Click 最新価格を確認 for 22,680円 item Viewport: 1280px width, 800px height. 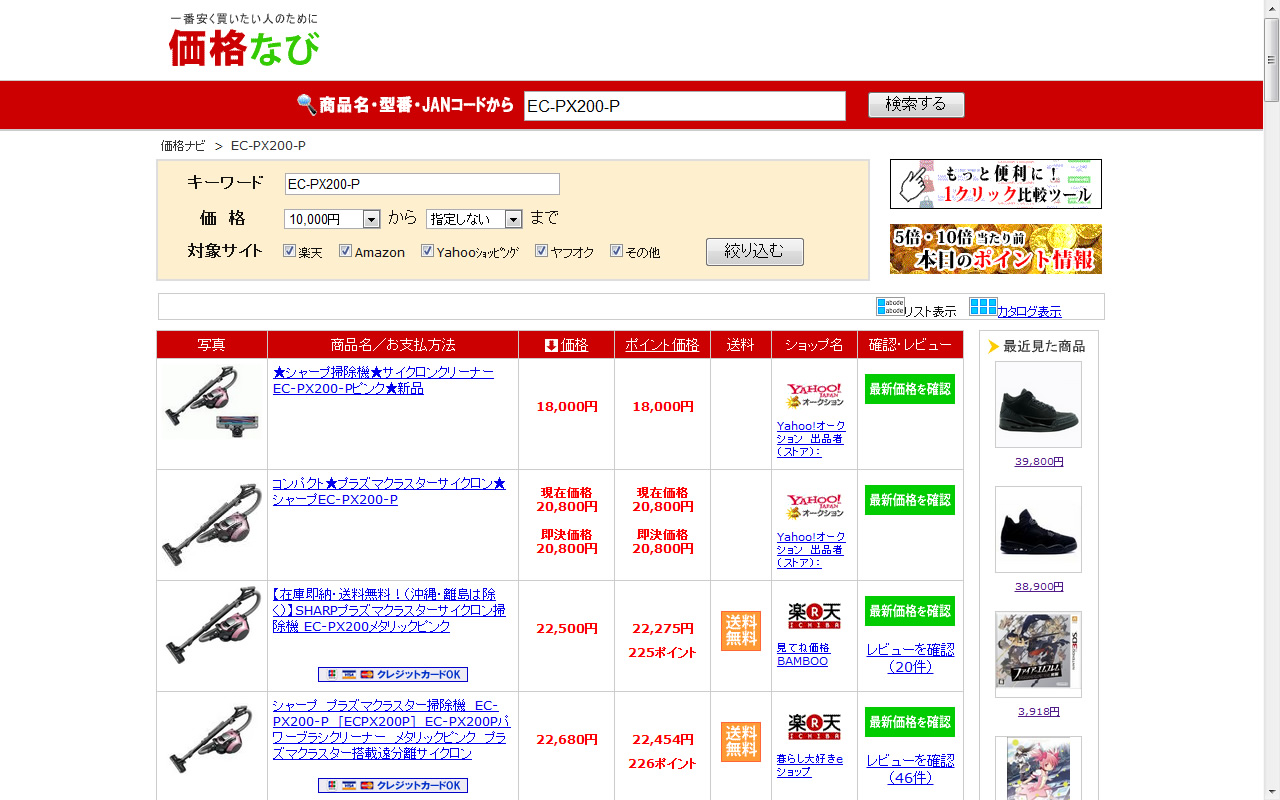click(910, 722)
